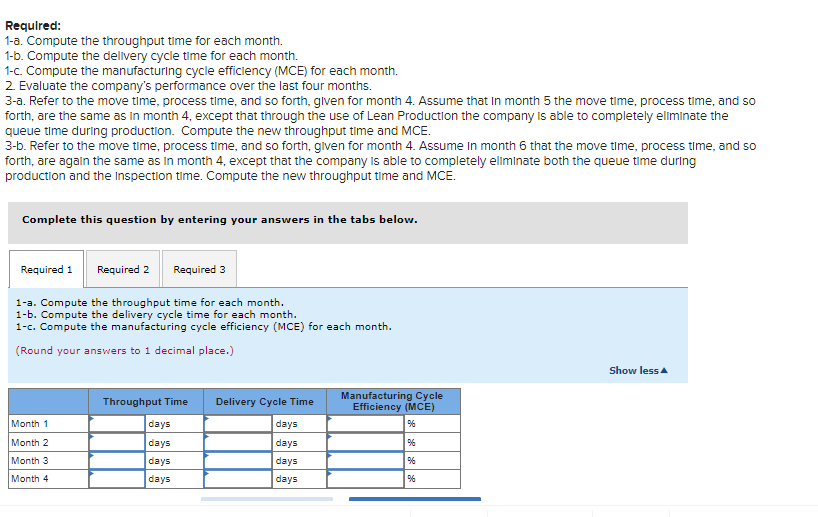
Task: Click the 'Round your answers to 1 decimal place' note
Action: click(x=125, y=351)
